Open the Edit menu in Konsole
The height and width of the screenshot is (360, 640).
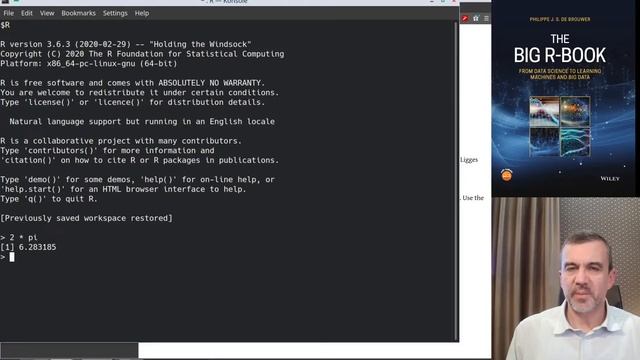click(27, 13)
